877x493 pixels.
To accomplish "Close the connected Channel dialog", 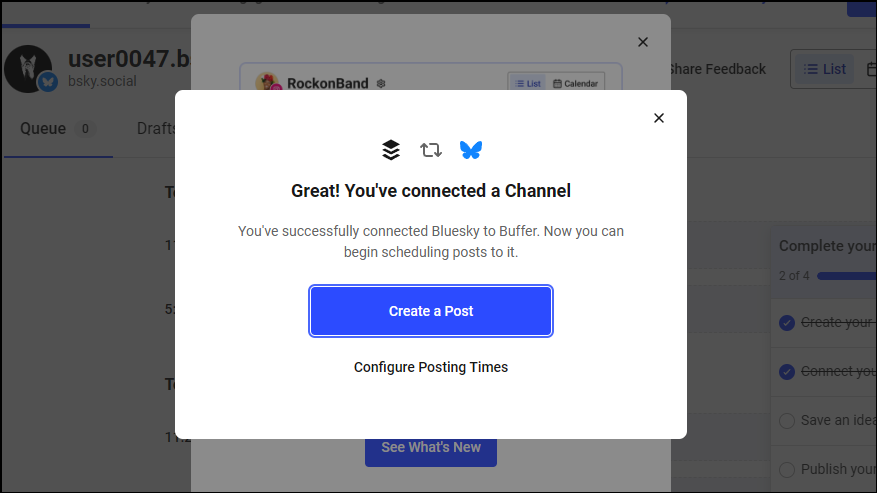I will (x=659, y=118).
